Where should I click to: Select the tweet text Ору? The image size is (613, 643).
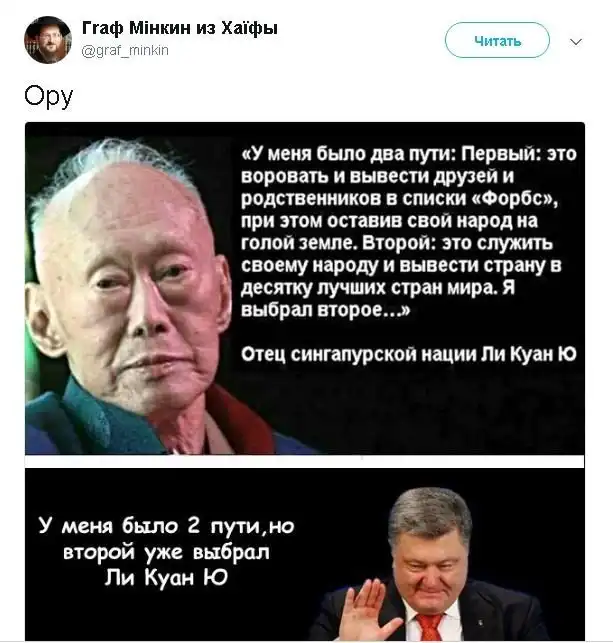click(48, 97)
